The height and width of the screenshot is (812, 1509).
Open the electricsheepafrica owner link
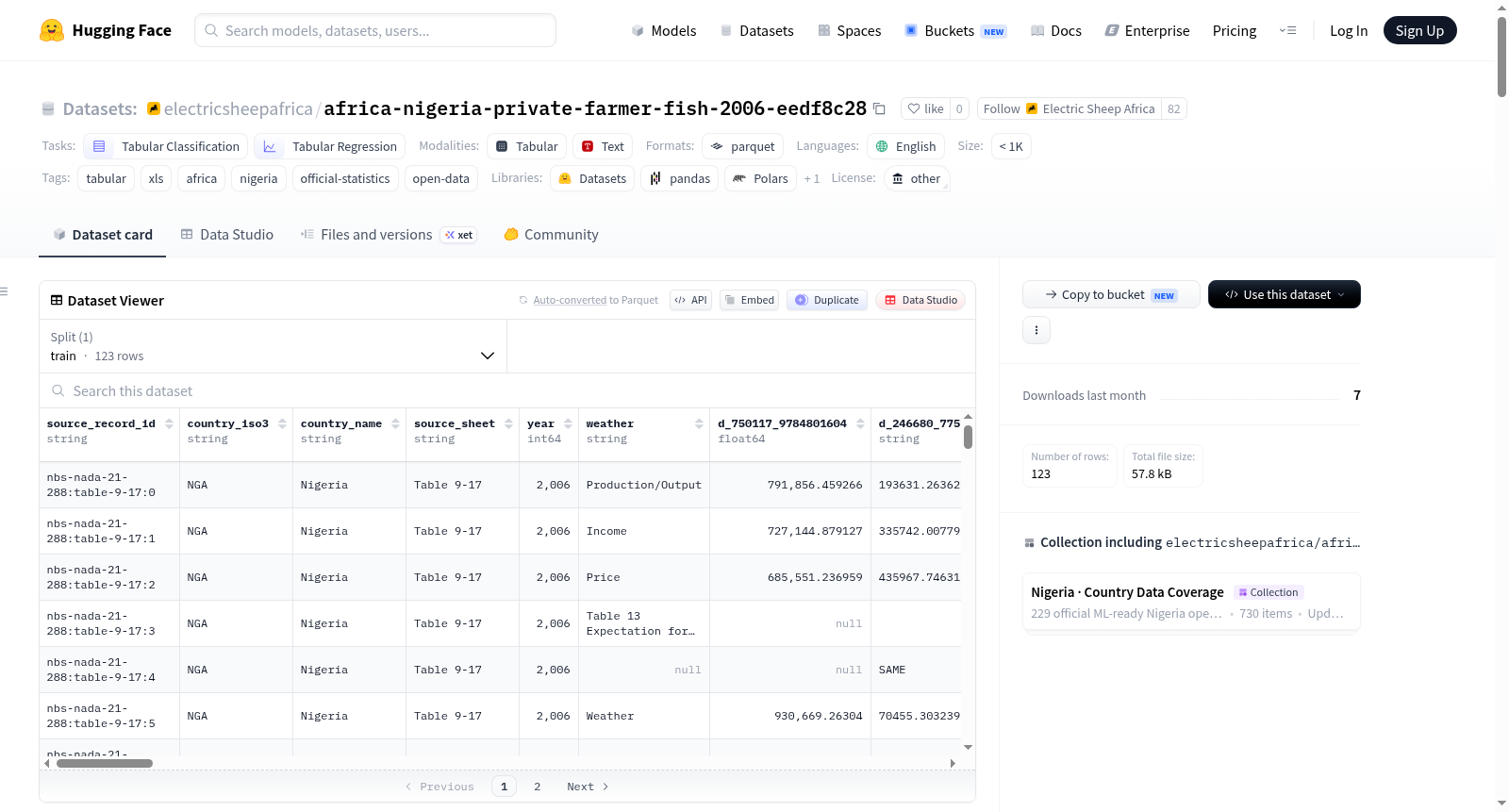click(239, 108)
